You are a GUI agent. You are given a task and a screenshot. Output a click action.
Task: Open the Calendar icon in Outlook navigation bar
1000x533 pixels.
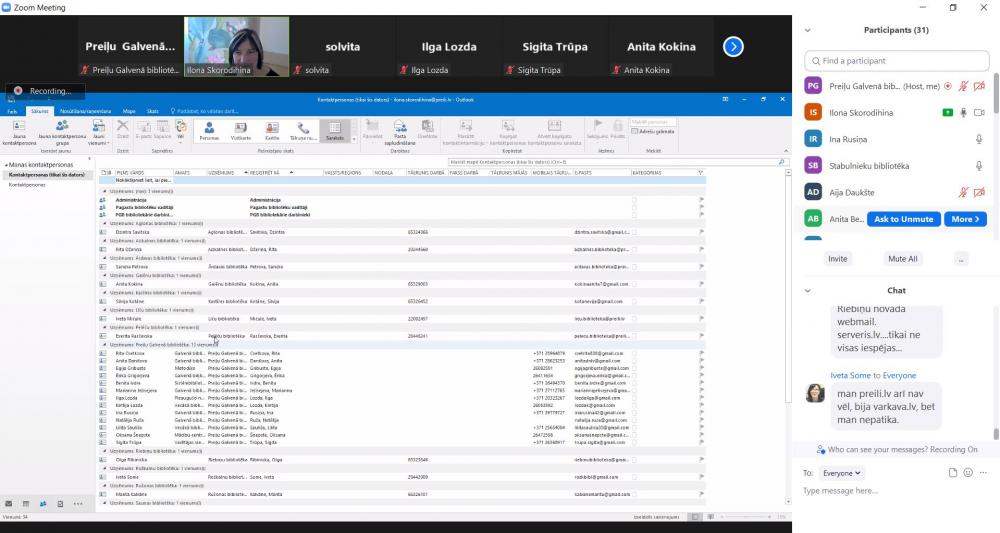pyautogui.click(x=26, y=504)
